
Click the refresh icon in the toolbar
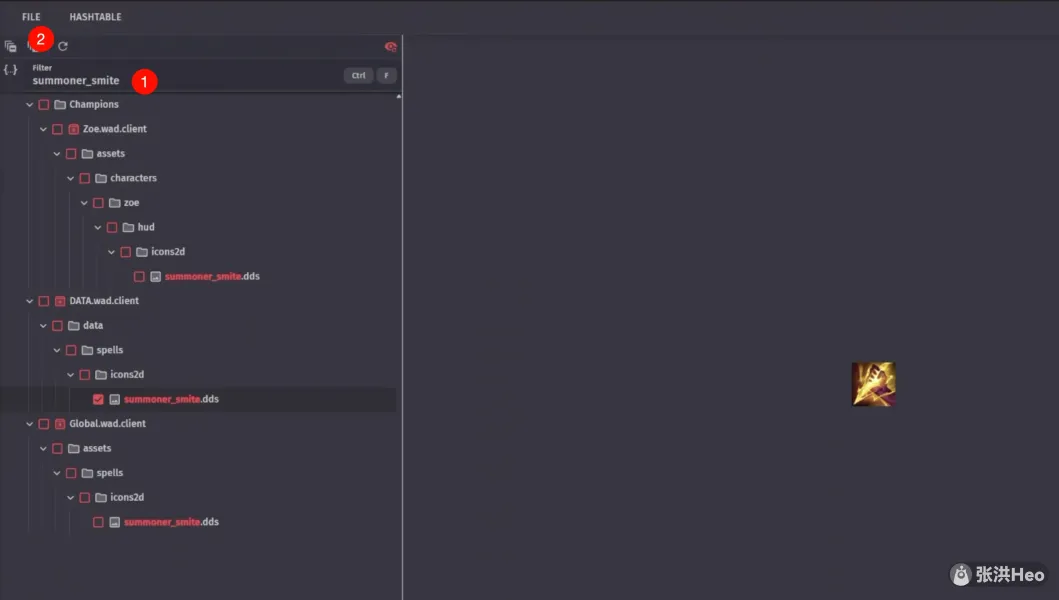point(63,46)
